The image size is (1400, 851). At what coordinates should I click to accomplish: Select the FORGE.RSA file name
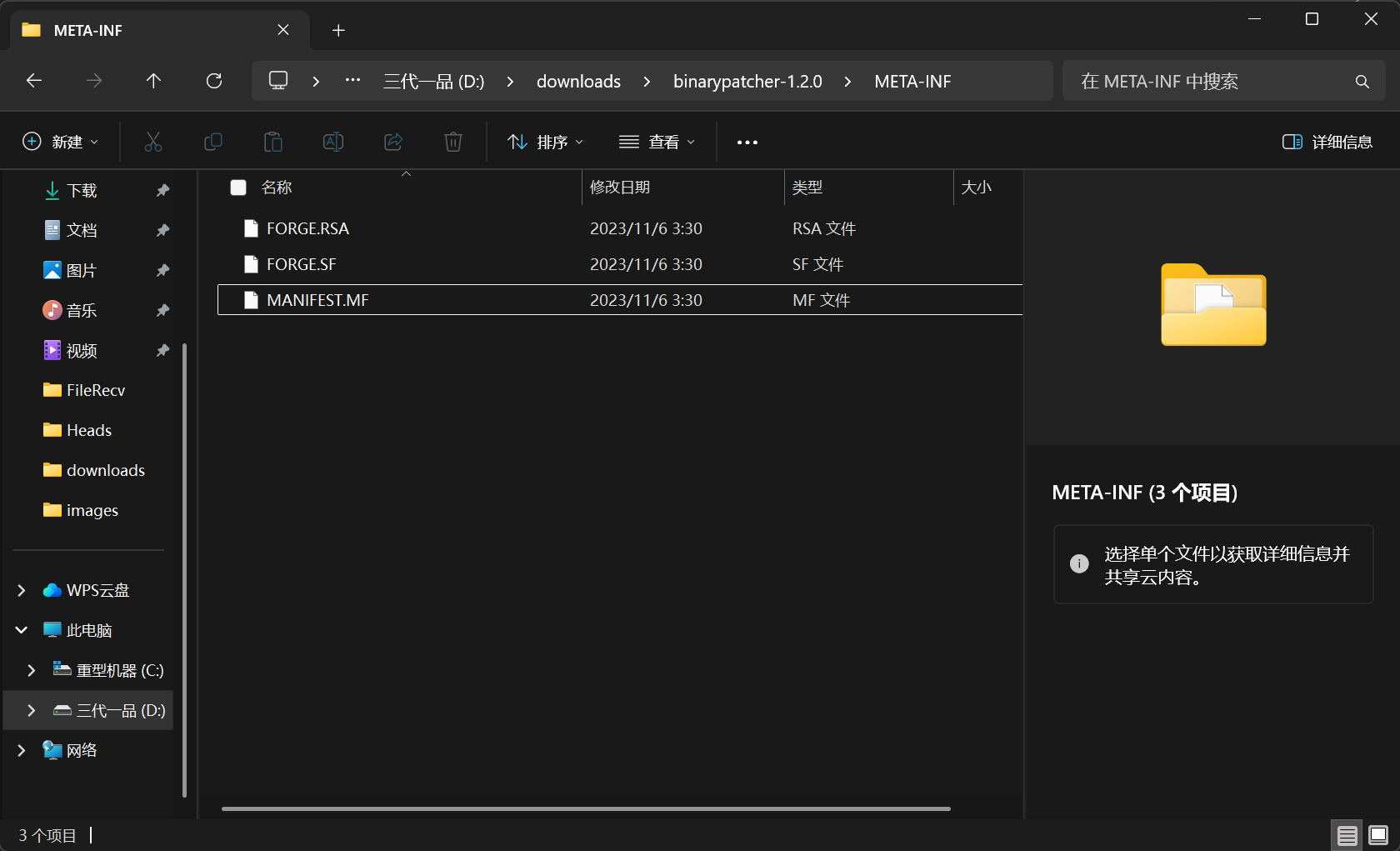307,228
